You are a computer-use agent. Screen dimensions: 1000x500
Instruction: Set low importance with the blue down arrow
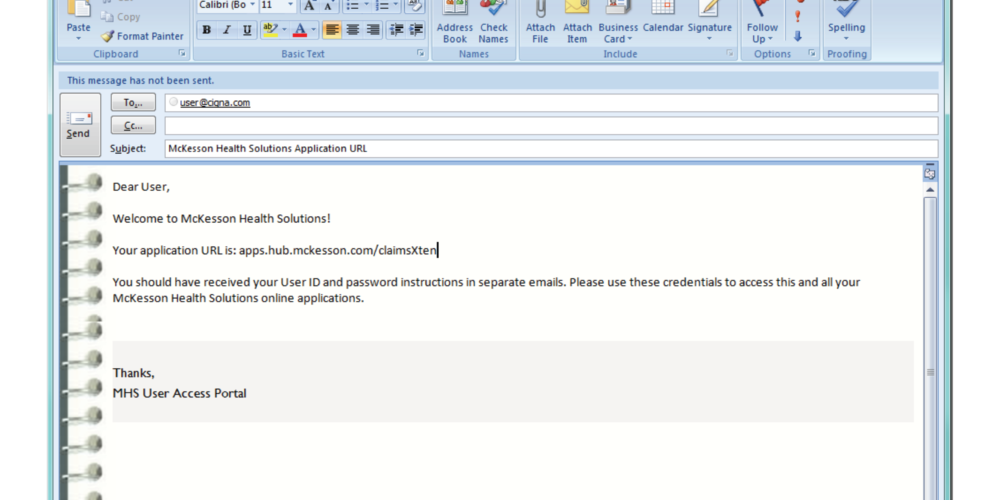(798, 36)
